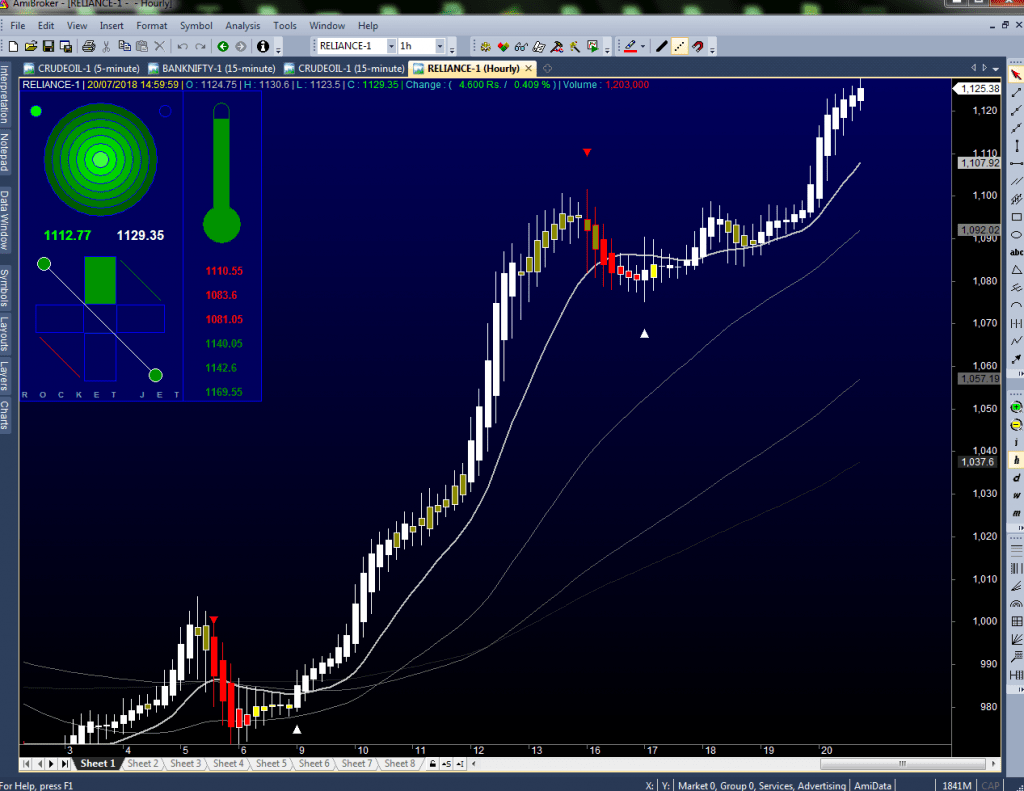Click the red line color swatch
The width and height of the screenshot is (1024, 791).
pos(630,46)
